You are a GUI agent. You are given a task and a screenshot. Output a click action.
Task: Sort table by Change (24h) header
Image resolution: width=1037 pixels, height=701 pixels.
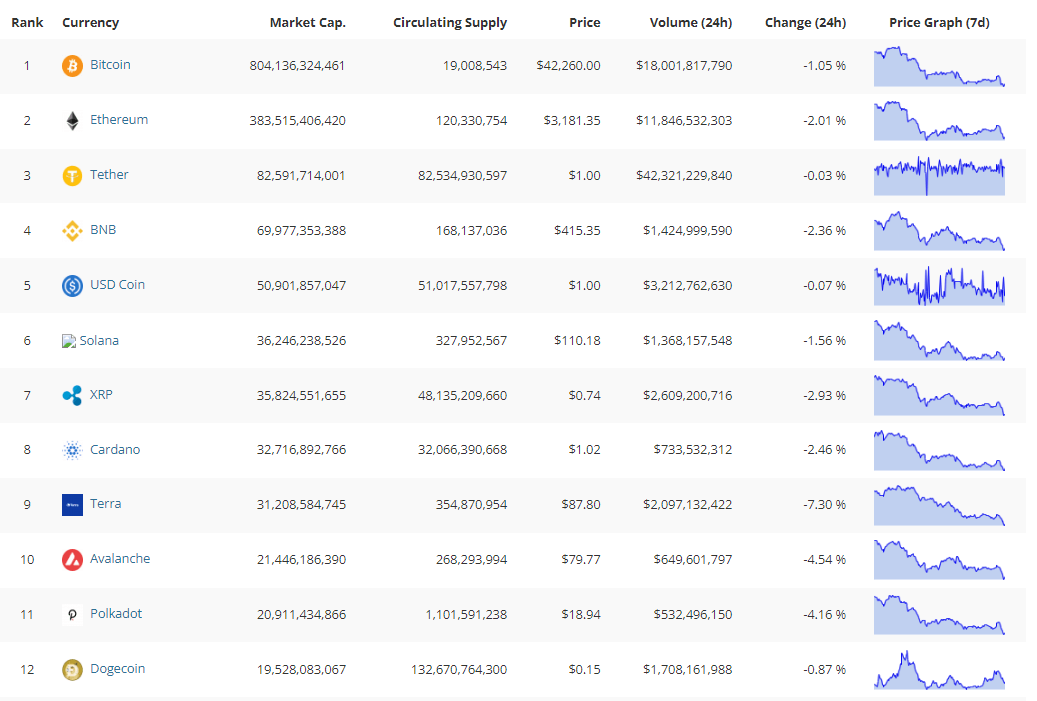(806, 22)
